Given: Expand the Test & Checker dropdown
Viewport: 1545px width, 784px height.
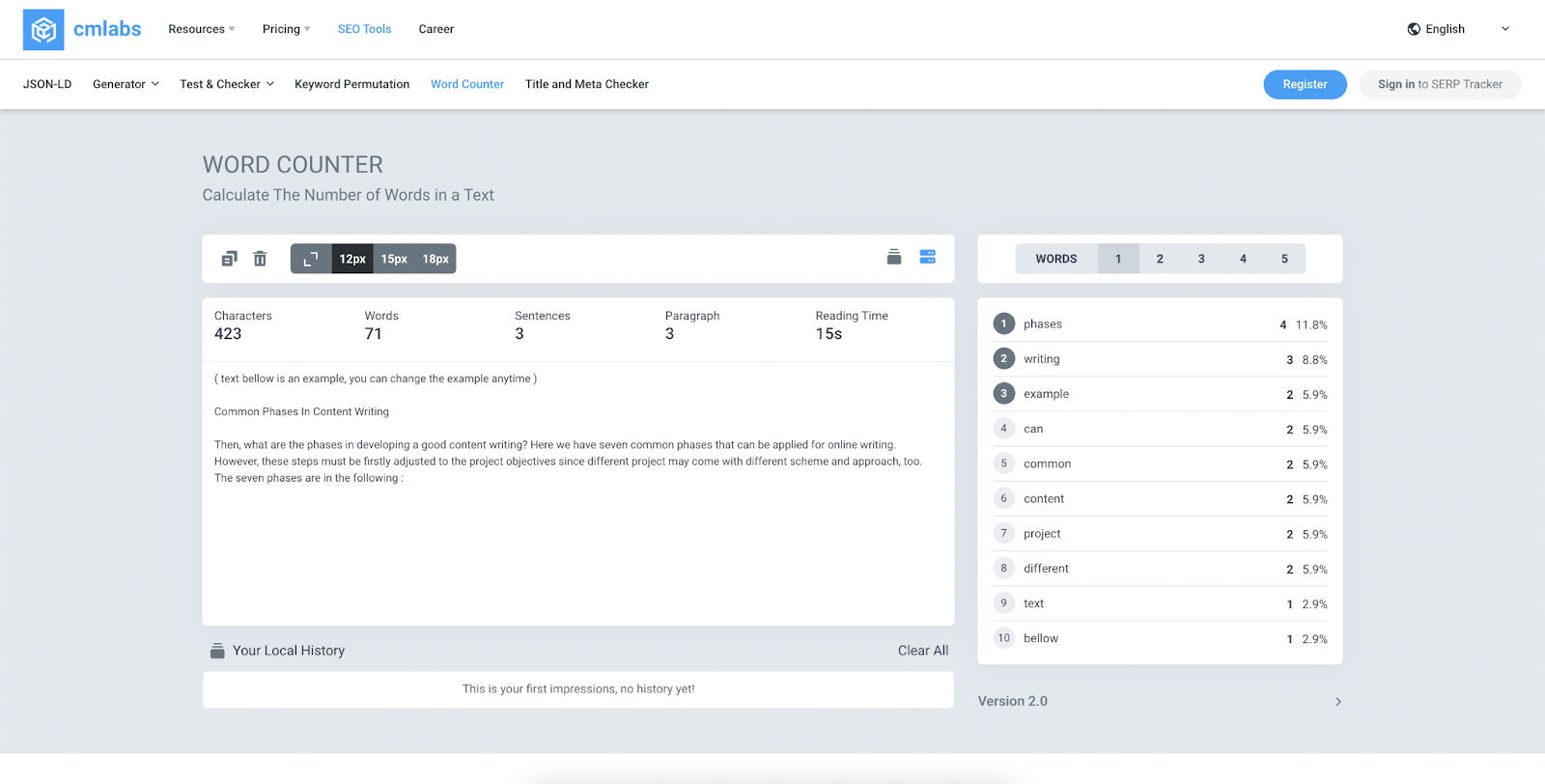Looking at the screenshot, I should [227, 84].
